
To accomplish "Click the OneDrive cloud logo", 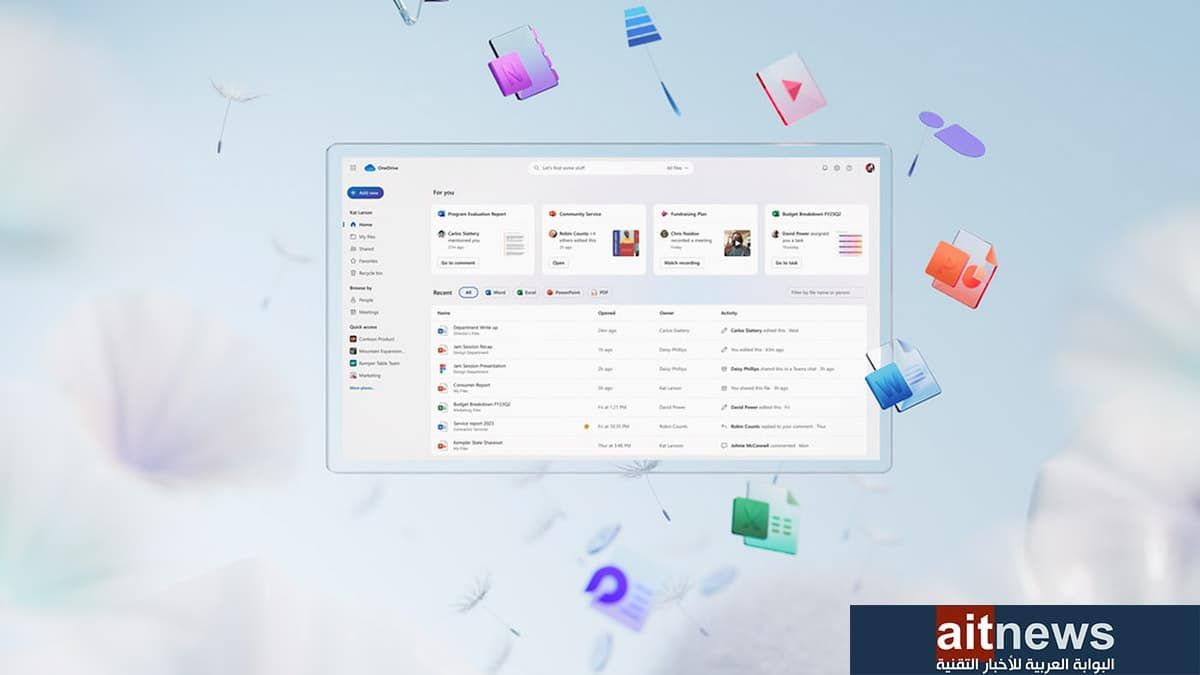I will (x=370, y=168).
